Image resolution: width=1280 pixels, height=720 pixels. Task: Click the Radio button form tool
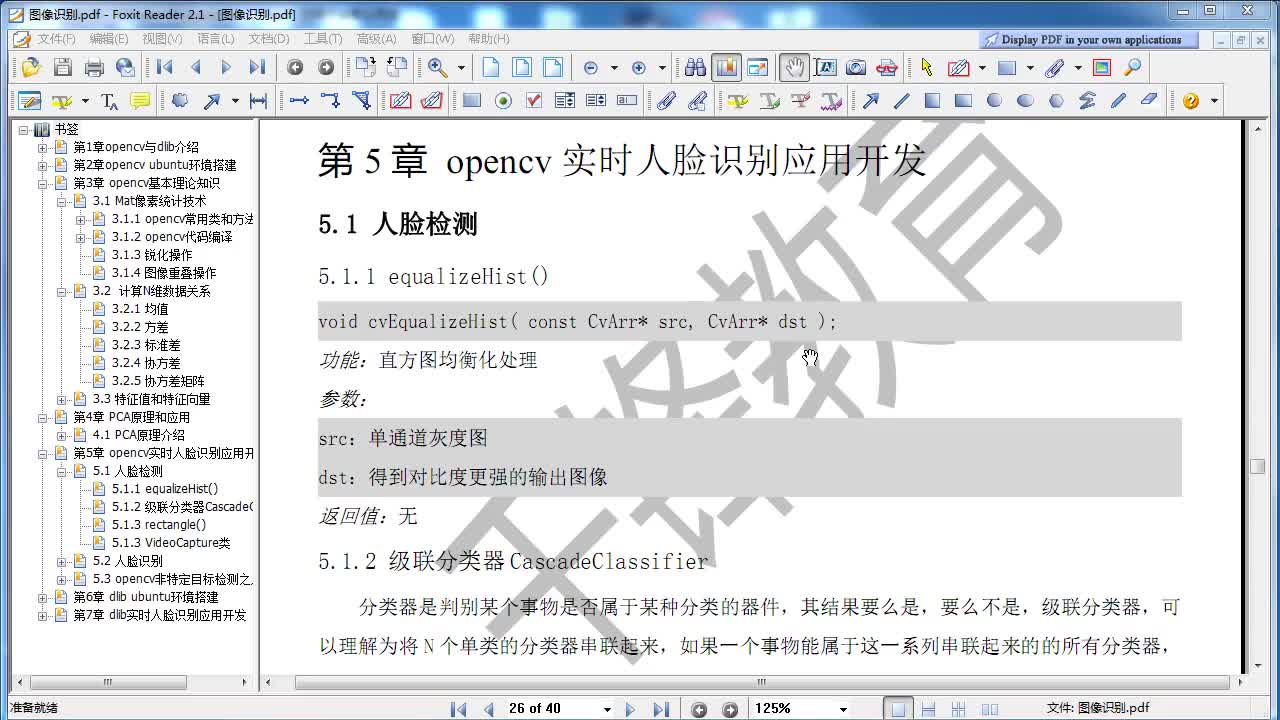[503, 101]
